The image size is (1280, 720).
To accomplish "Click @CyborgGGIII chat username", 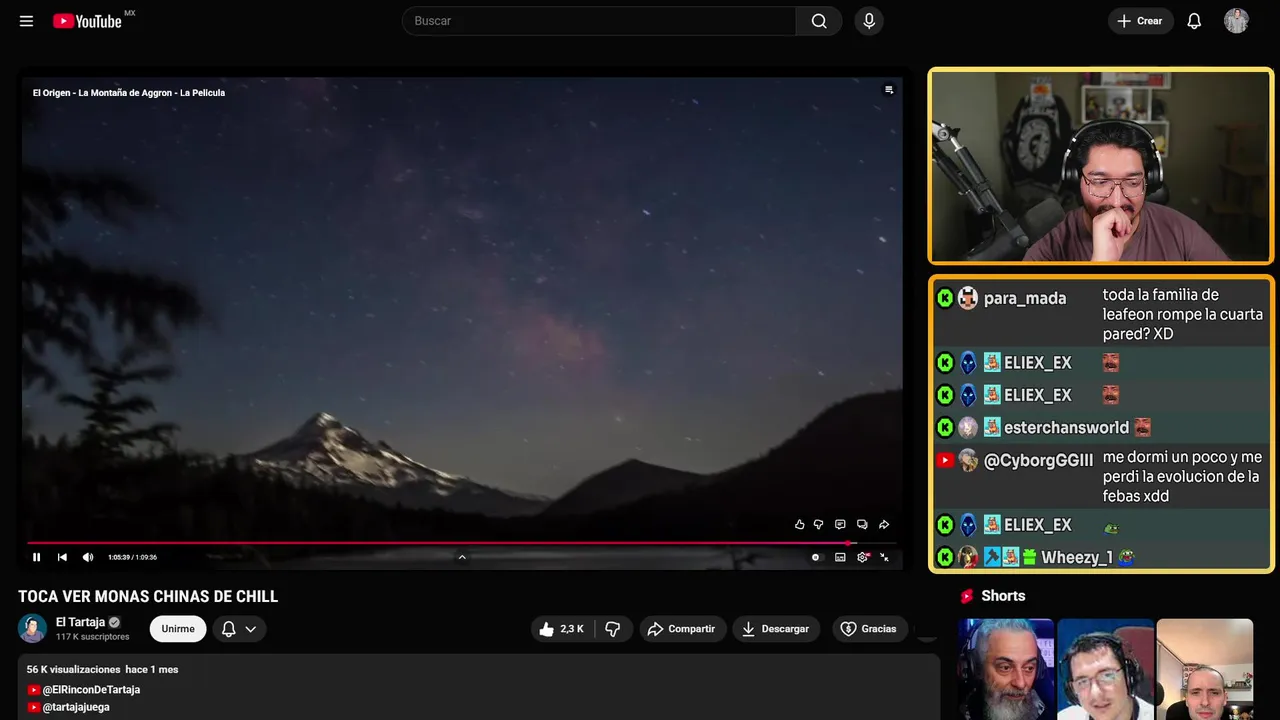I will click(1038, 461).
